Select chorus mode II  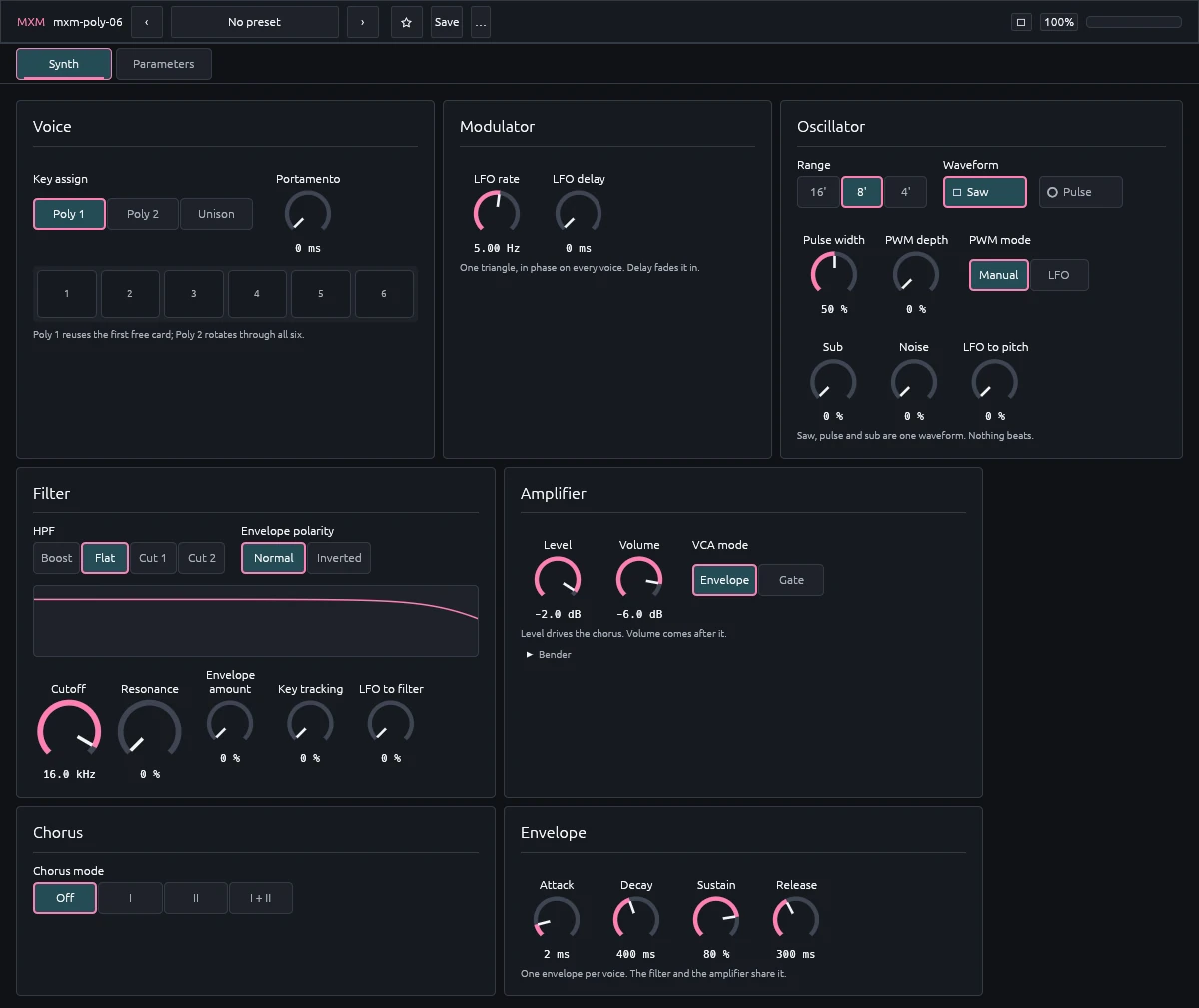196,898
